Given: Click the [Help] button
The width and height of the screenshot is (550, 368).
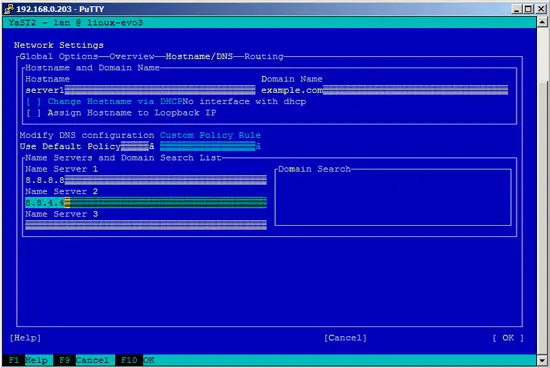Looking at the screenshot, I should (x=25, y=338).
